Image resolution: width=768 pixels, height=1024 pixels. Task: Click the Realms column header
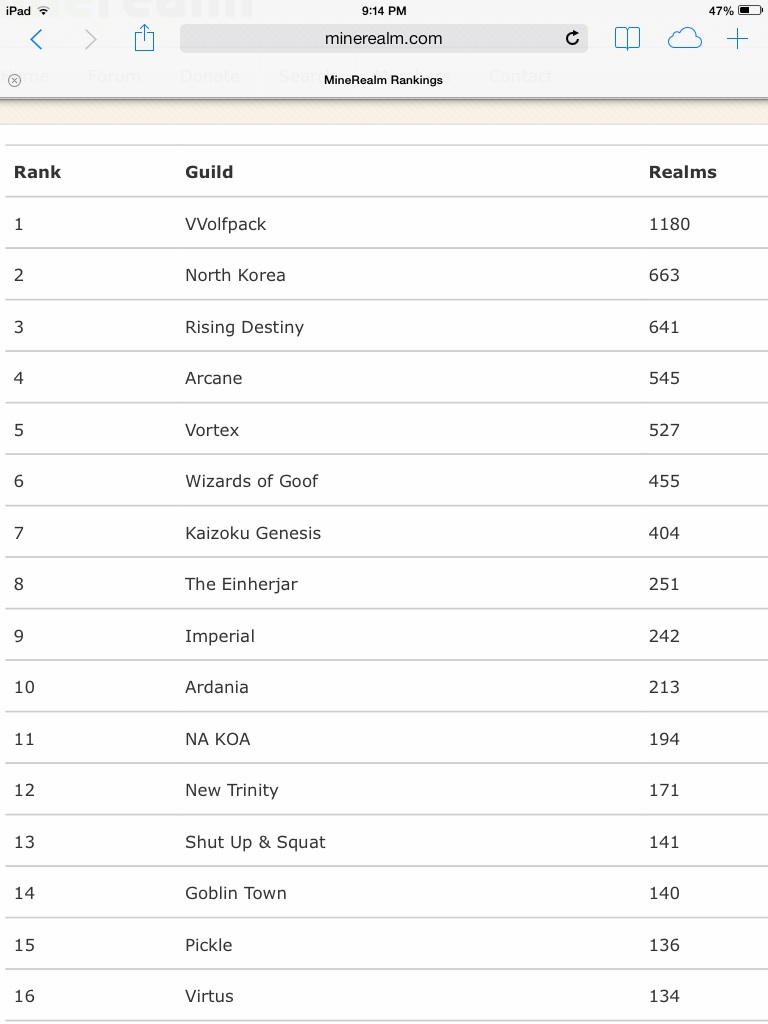click(682, 172)
